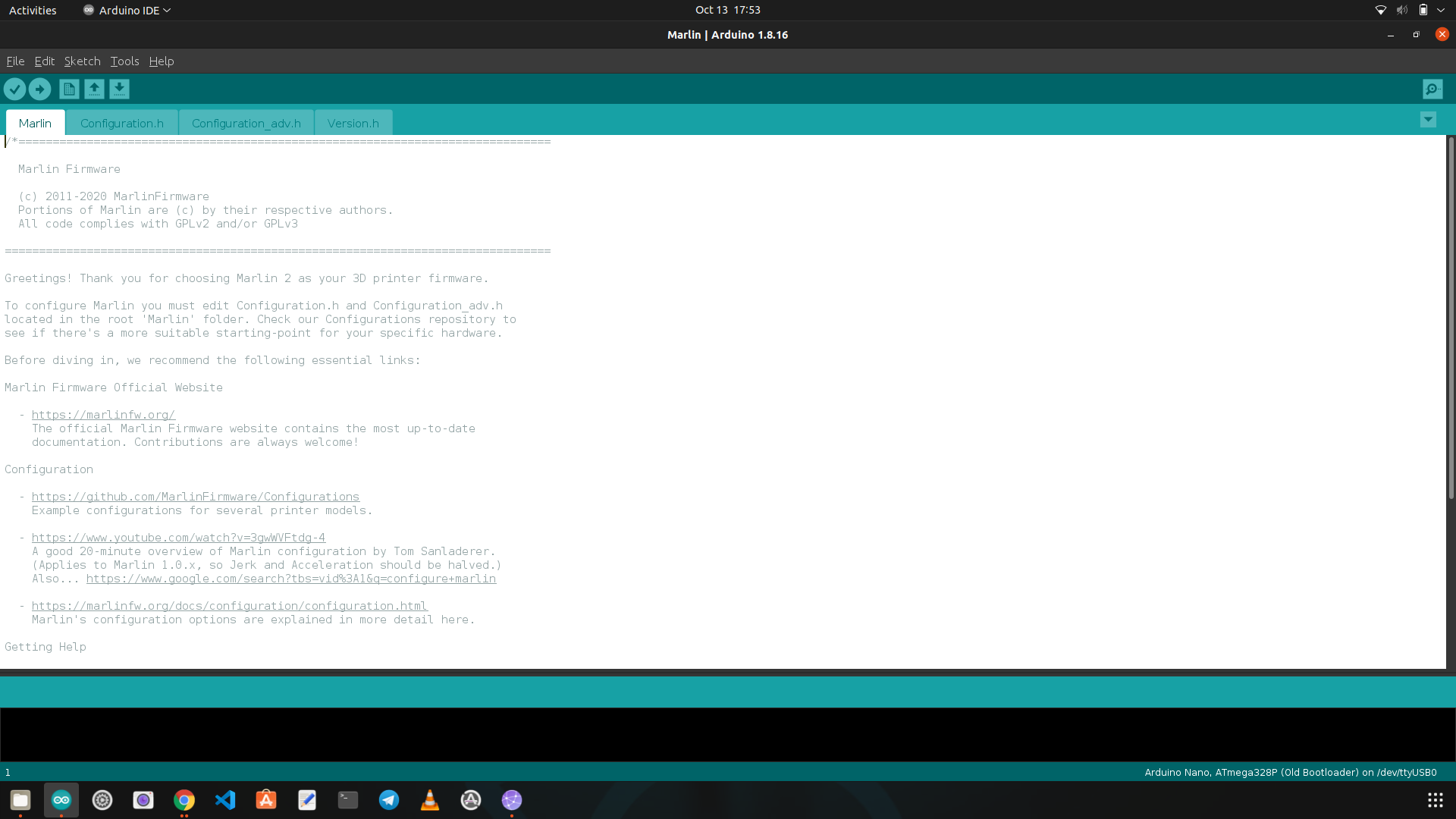Upload the sketch to the board
The image size is (1456, 819).
click(39, 89)
